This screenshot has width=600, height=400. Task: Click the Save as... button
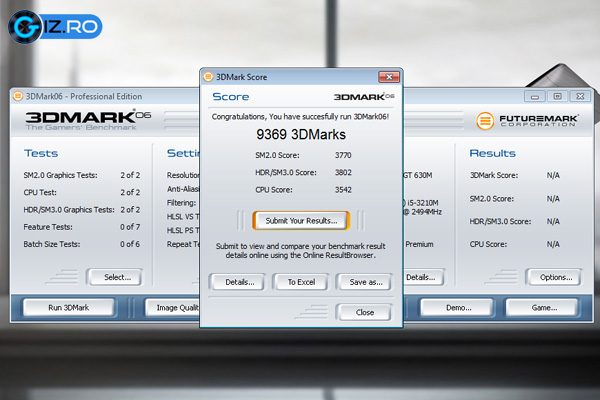pyautogui.click(x=364, y=282)
